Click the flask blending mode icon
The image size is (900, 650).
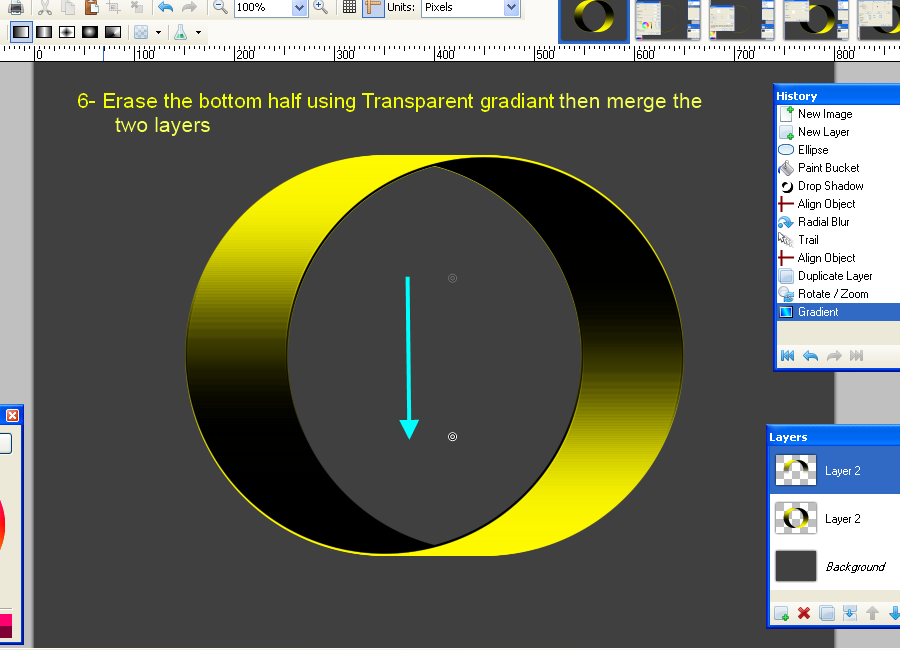click(x=181, y=32)
